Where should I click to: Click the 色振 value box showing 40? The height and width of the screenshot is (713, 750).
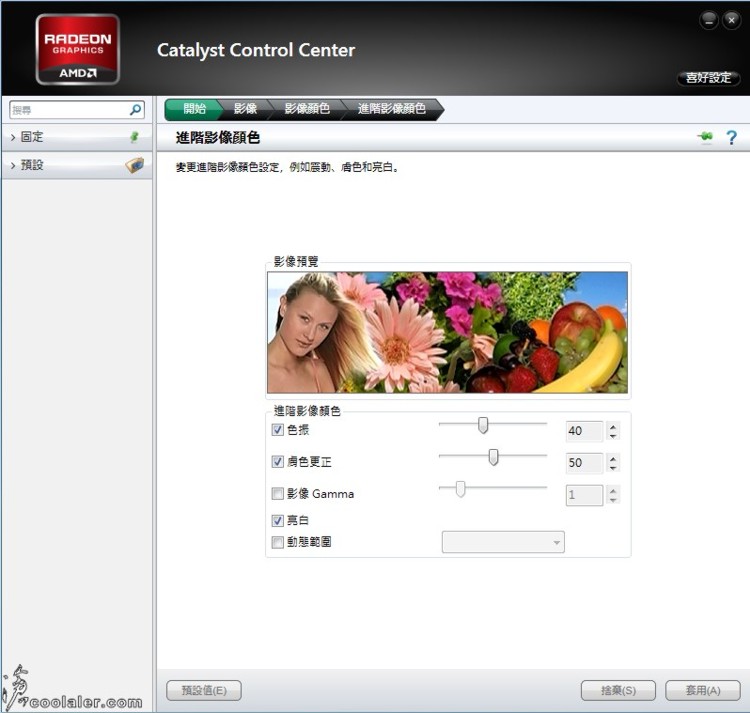coord(584,431)
